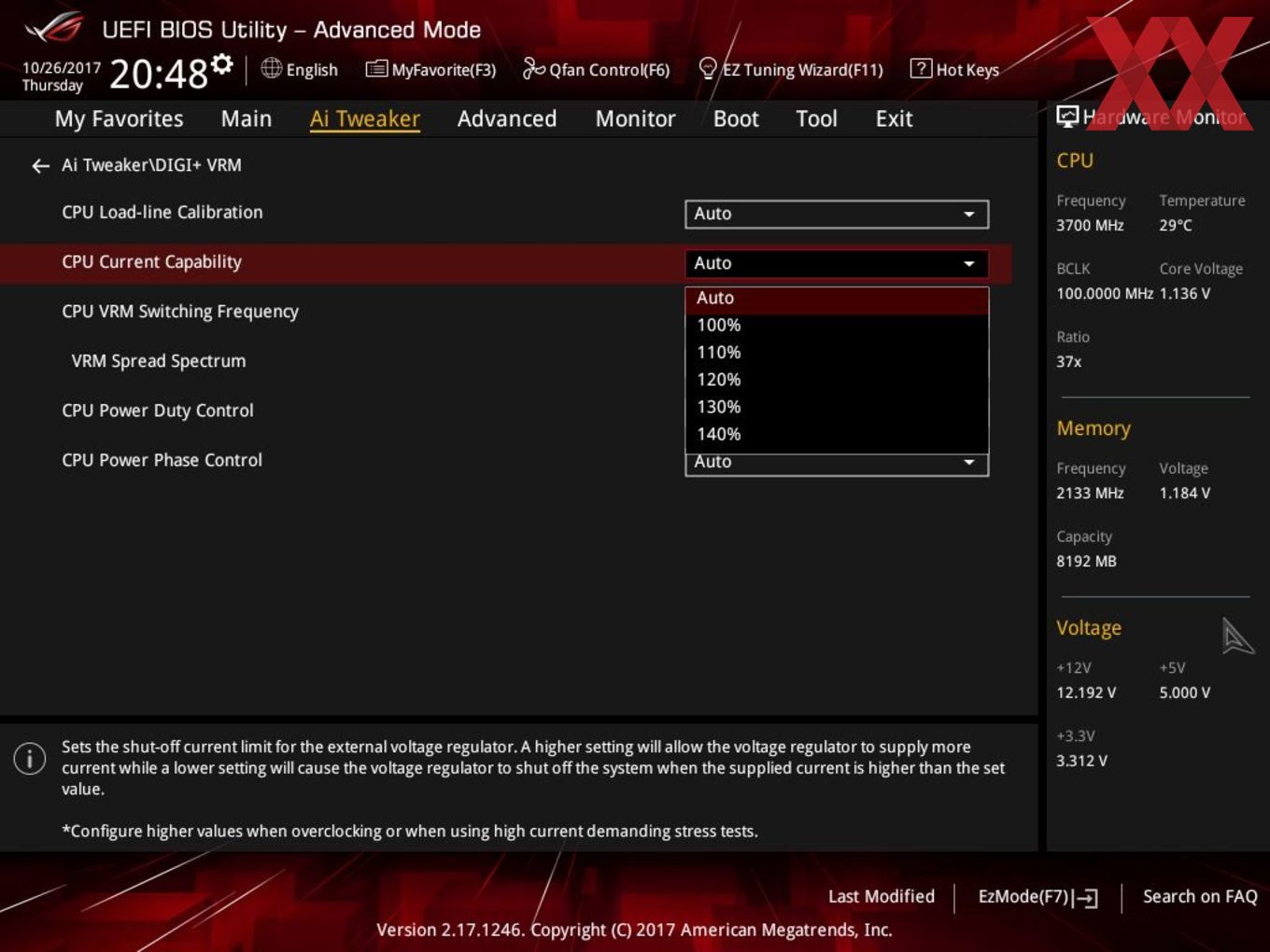
Task: Click CPU frequency value 3700 MHz
Action: (1090, 225)
